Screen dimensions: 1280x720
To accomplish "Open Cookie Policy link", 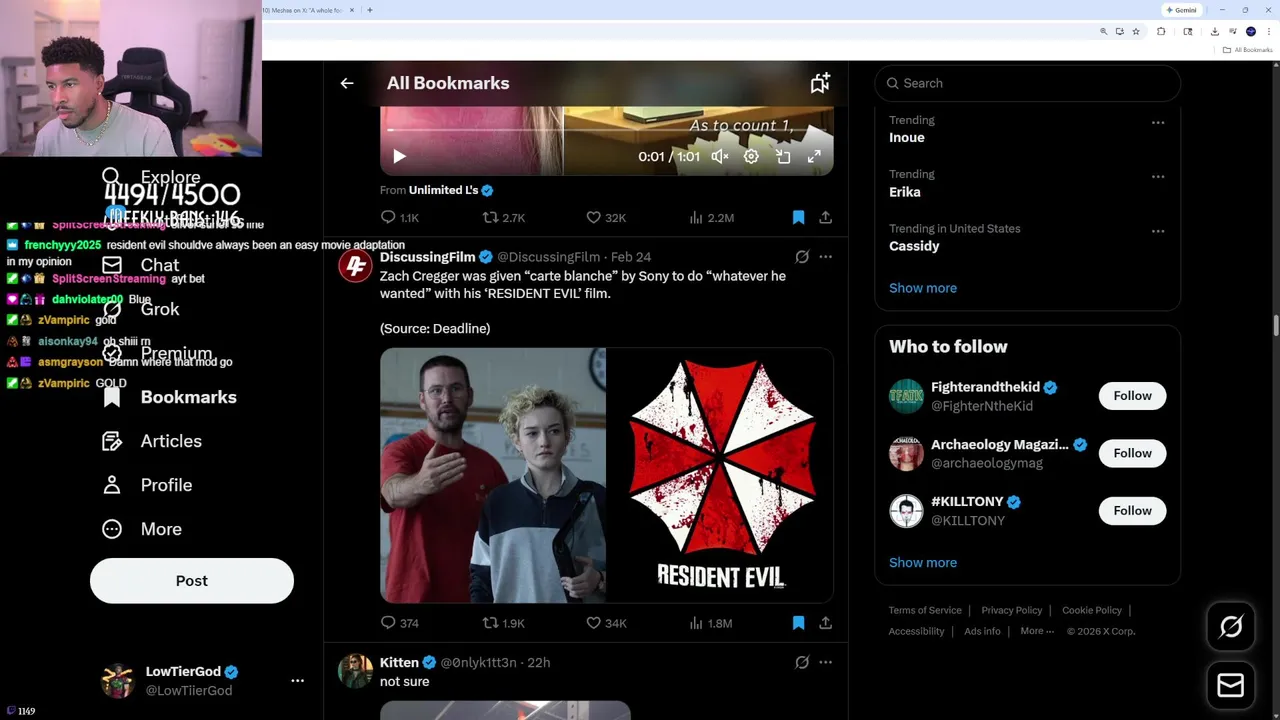I will pos(1092,610).
